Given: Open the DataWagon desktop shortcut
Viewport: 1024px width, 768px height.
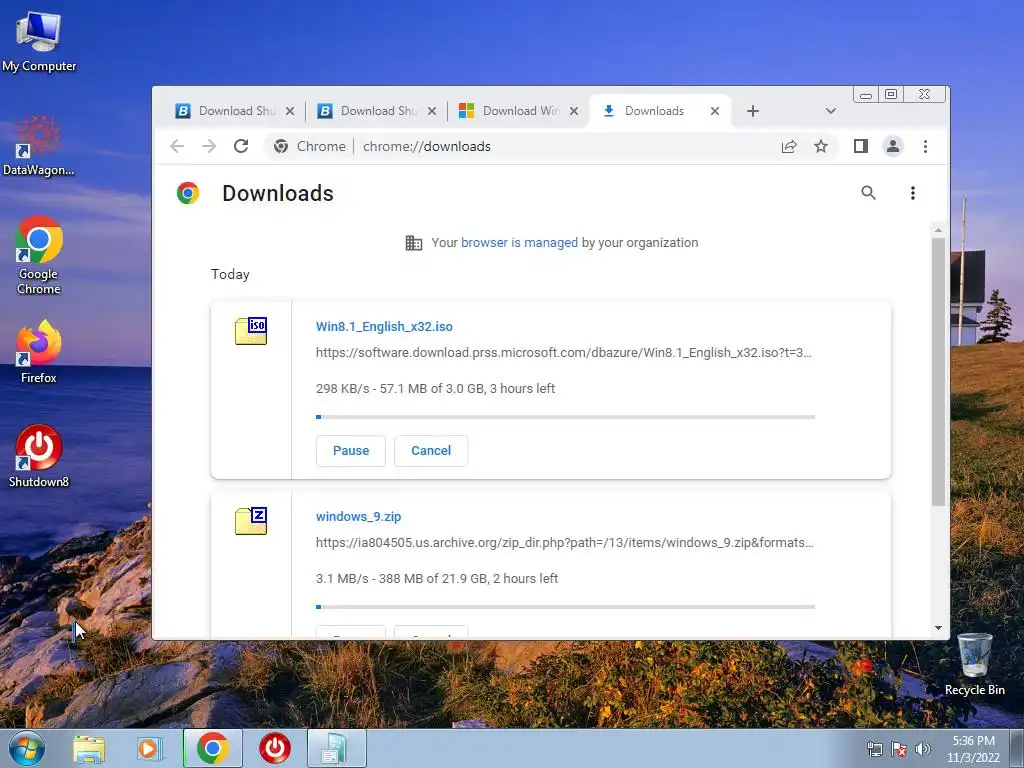Looking at the screenshot, I should (39, 146).
